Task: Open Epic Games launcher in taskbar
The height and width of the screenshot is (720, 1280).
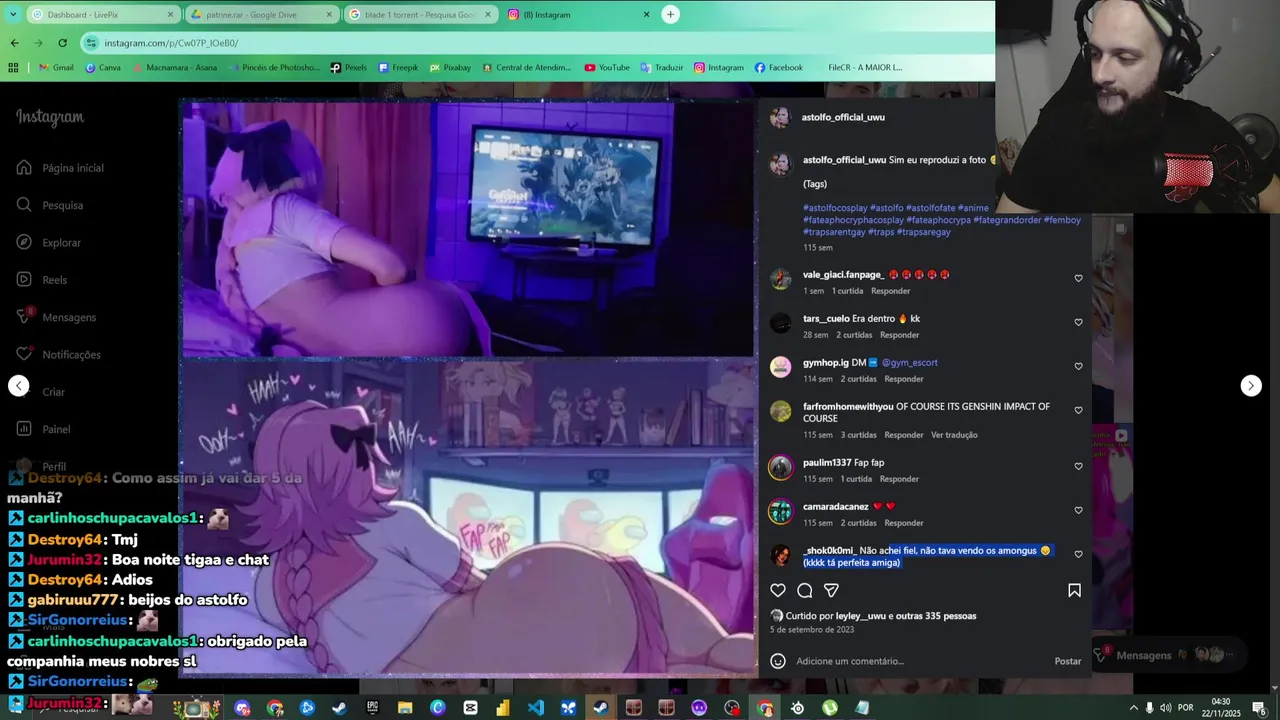Action: (x=372, y=708)
